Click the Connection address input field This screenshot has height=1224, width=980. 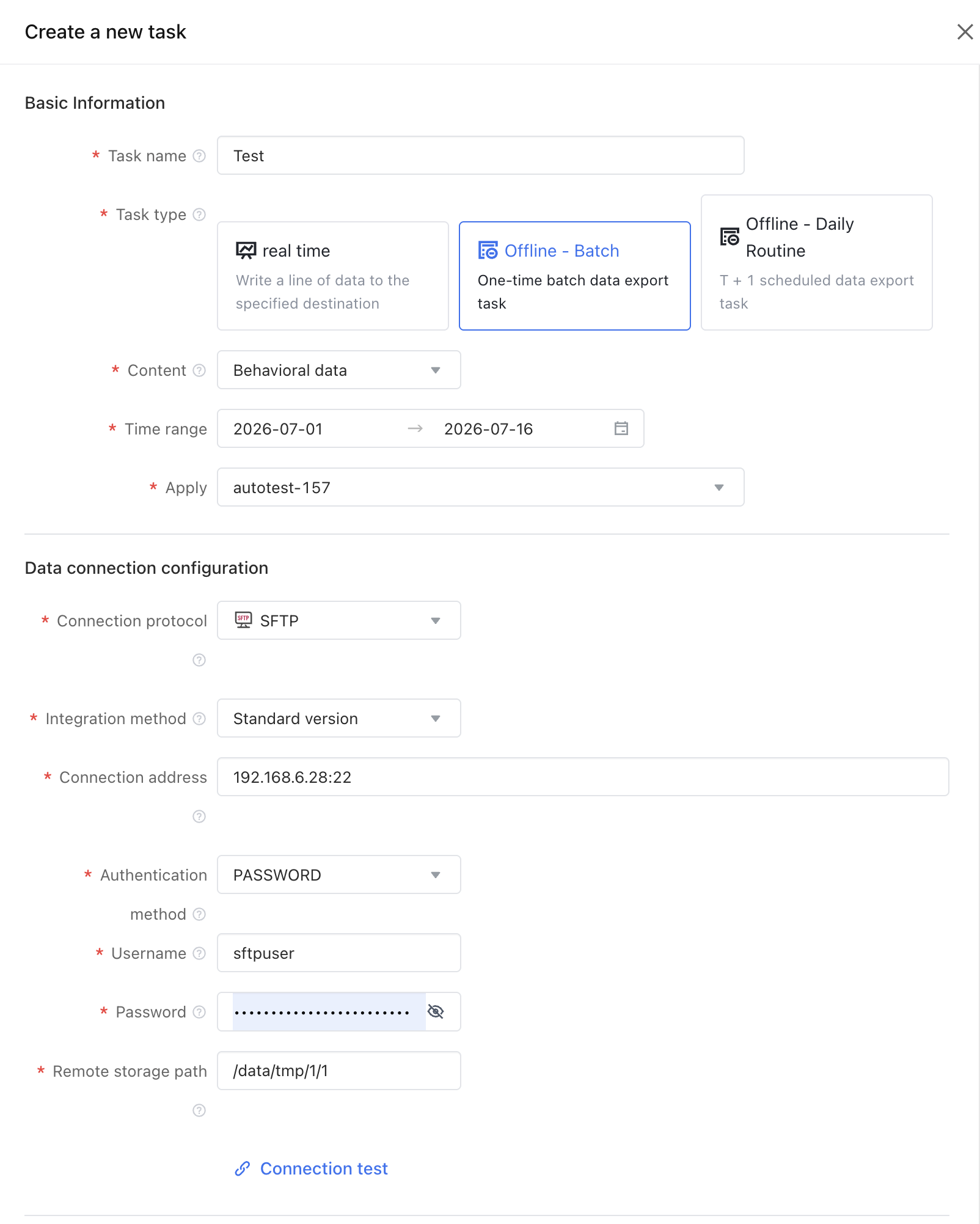click(583, 777)
